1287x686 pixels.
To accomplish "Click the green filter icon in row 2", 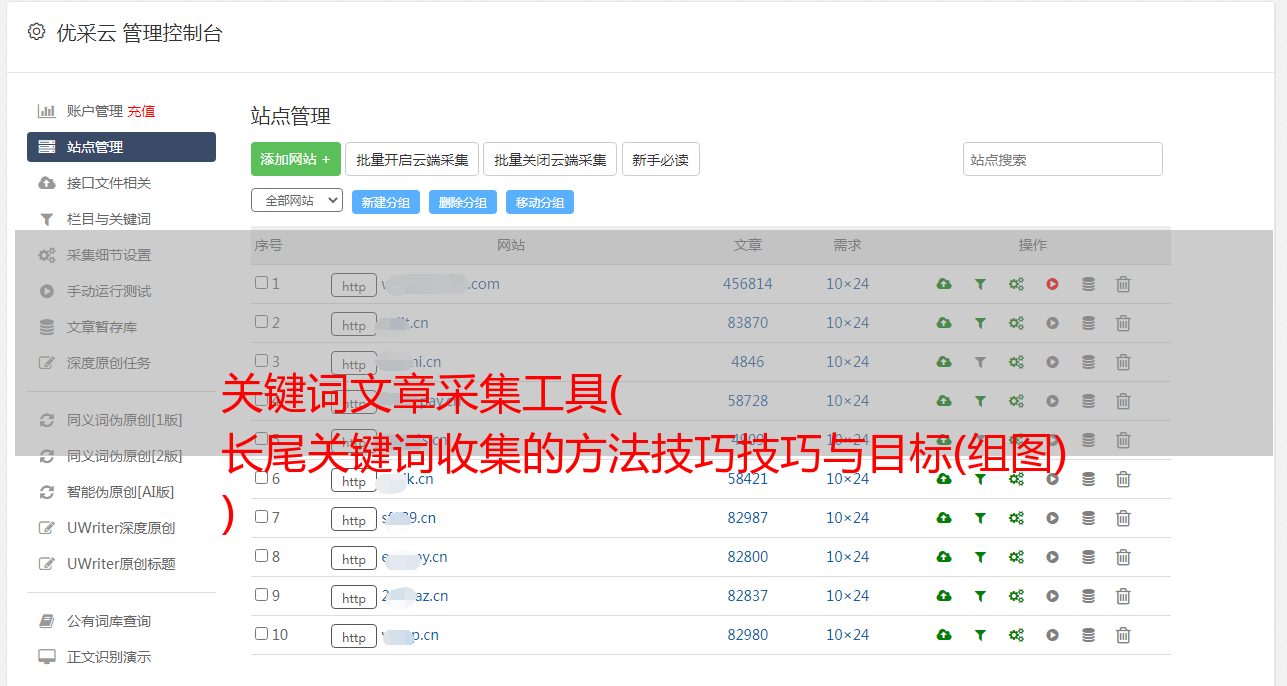I will 980,323.
